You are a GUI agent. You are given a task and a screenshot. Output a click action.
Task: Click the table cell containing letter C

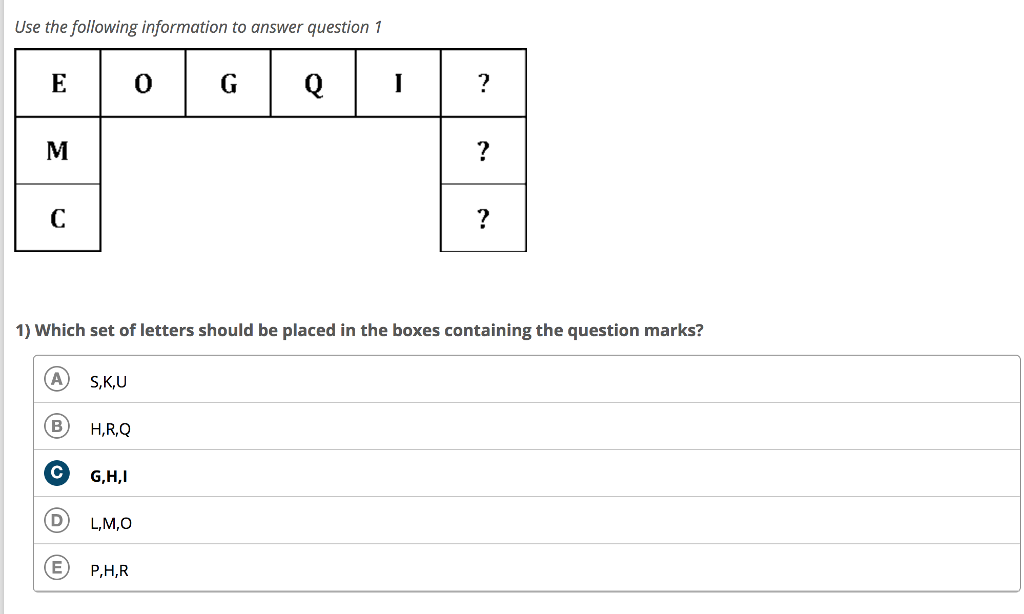click(x=57, y=217)
